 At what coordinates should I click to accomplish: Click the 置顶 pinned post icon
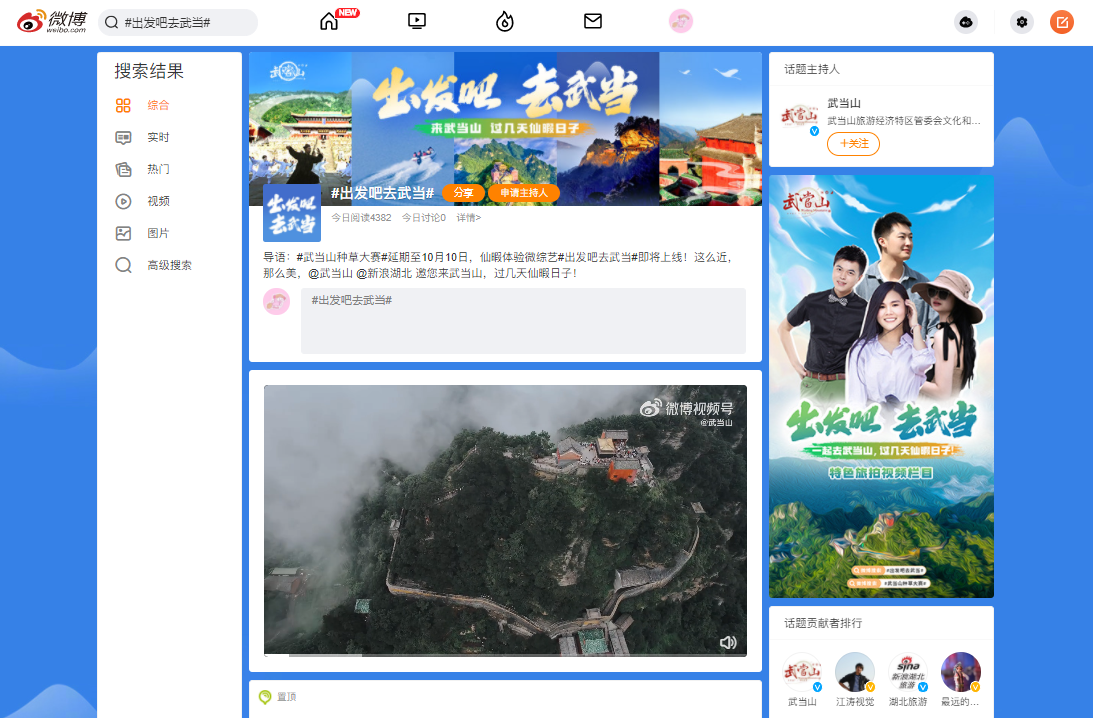click(265, 696)
